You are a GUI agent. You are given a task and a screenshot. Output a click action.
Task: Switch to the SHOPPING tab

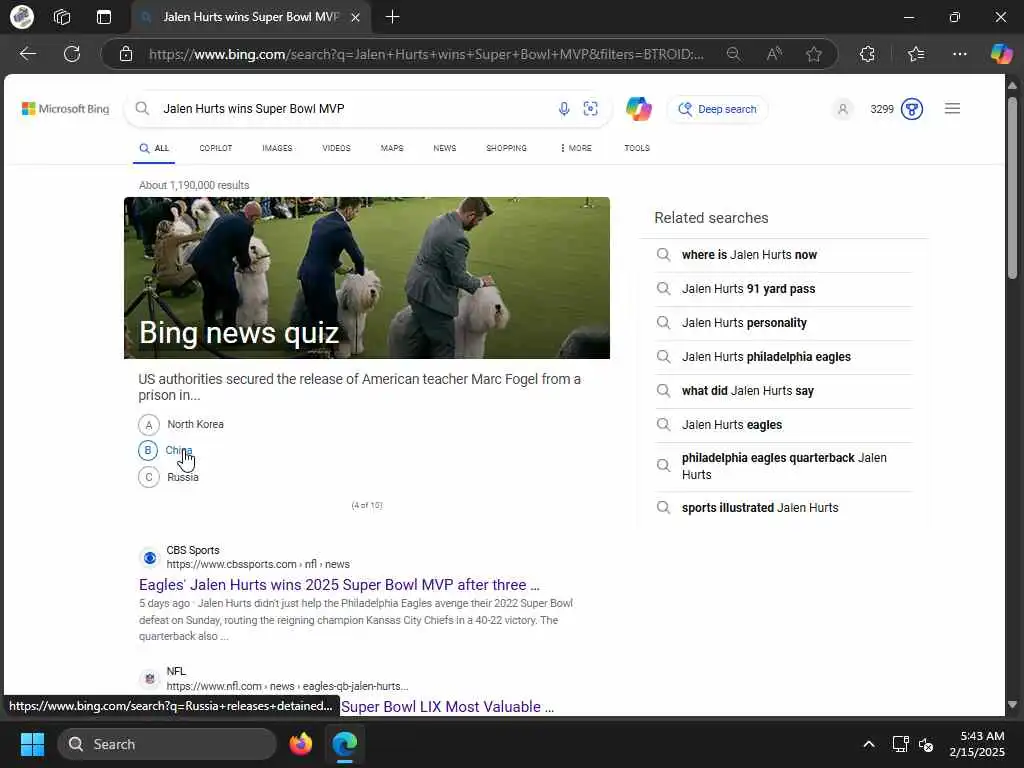click(506, 148)
